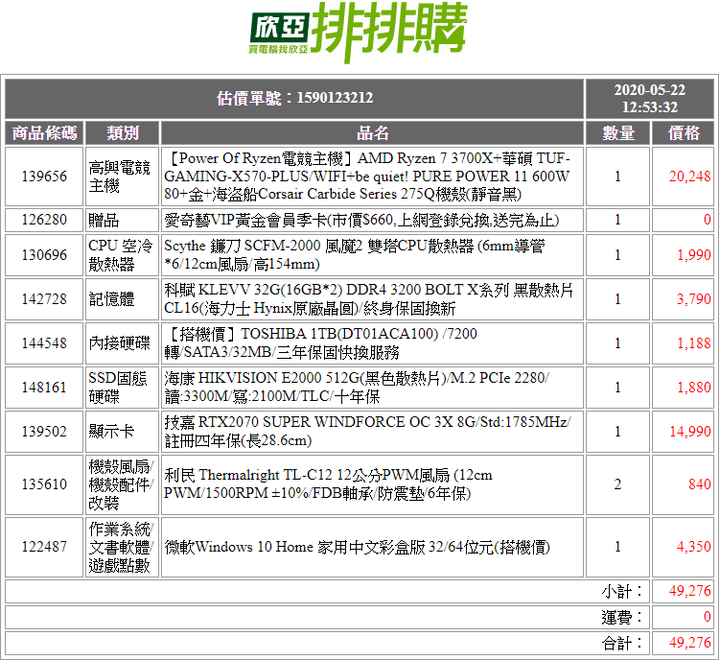Click the price 20,248

pyautogui.click(x=690, y=176)
